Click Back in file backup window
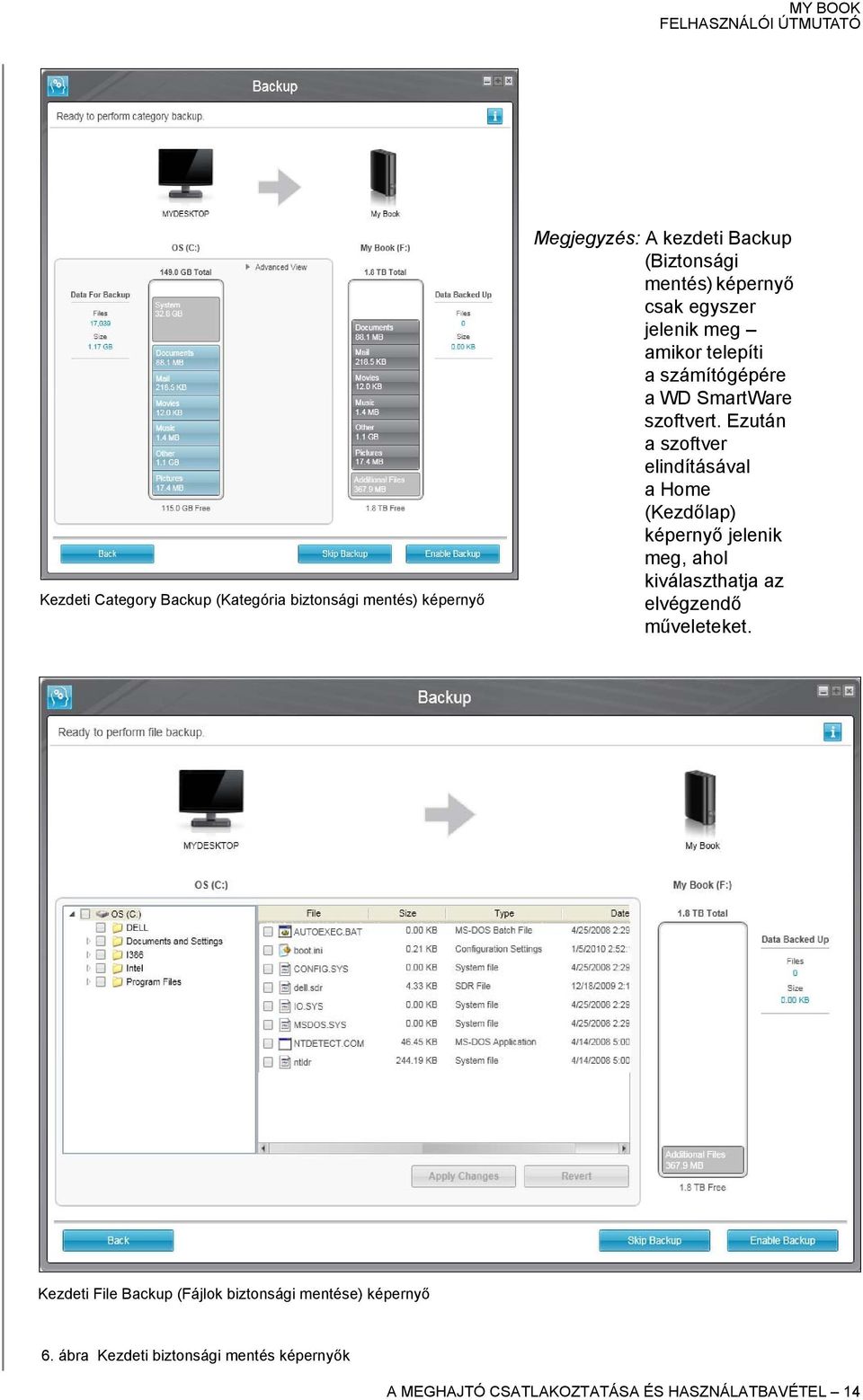 coord(118,1240)
